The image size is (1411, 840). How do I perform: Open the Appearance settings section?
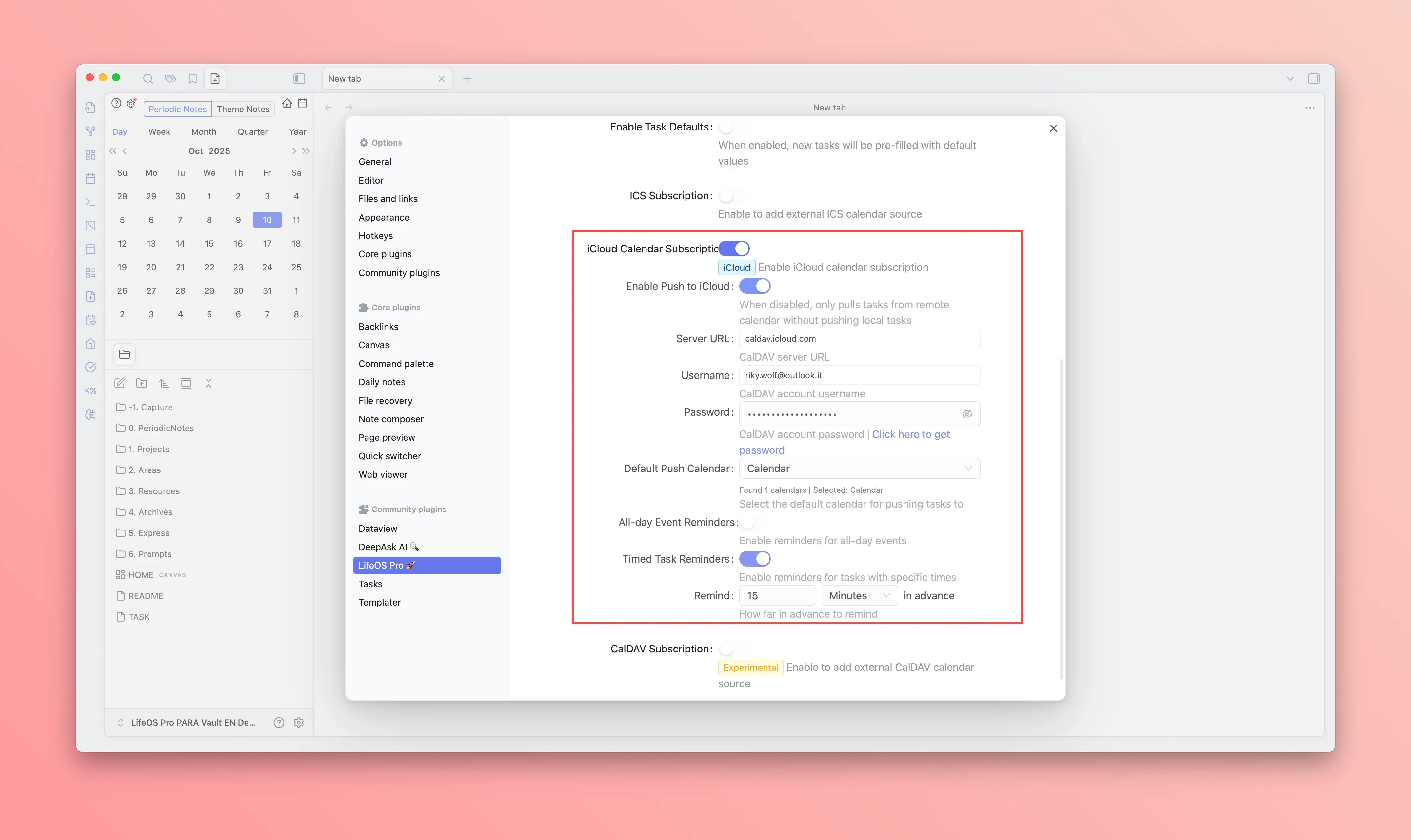tap(384, 217)
